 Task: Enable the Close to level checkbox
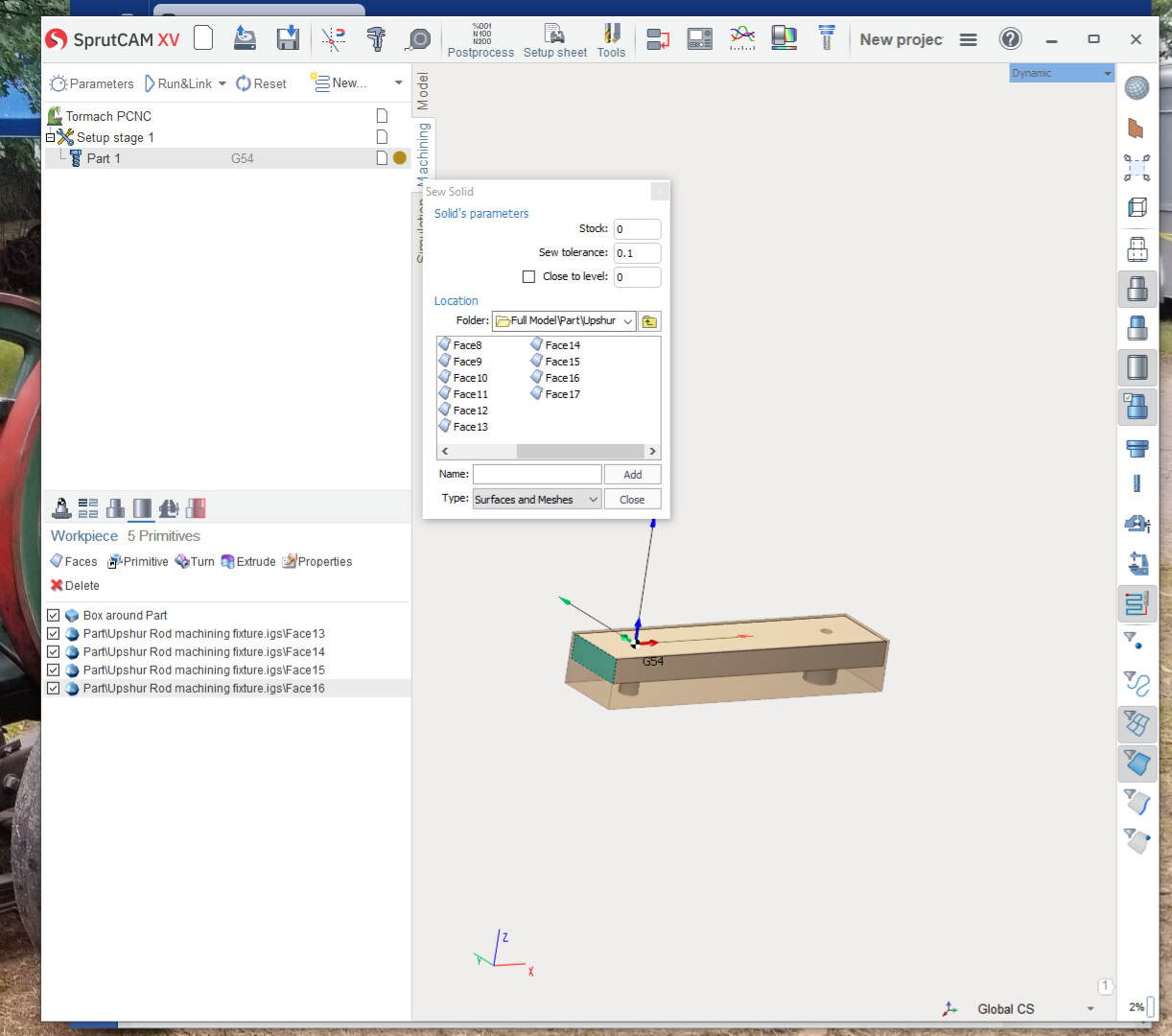[x=528, y=276]
